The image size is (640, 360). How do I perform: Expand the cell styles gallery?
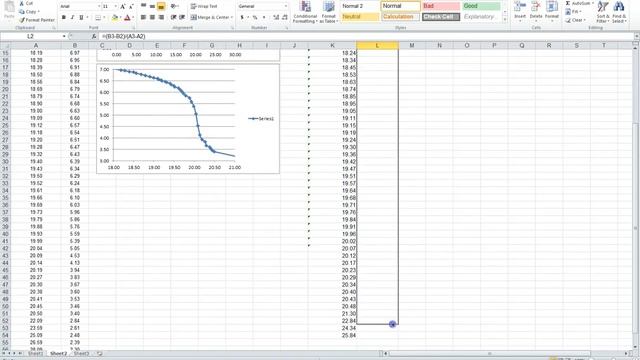tap(505, 19)
